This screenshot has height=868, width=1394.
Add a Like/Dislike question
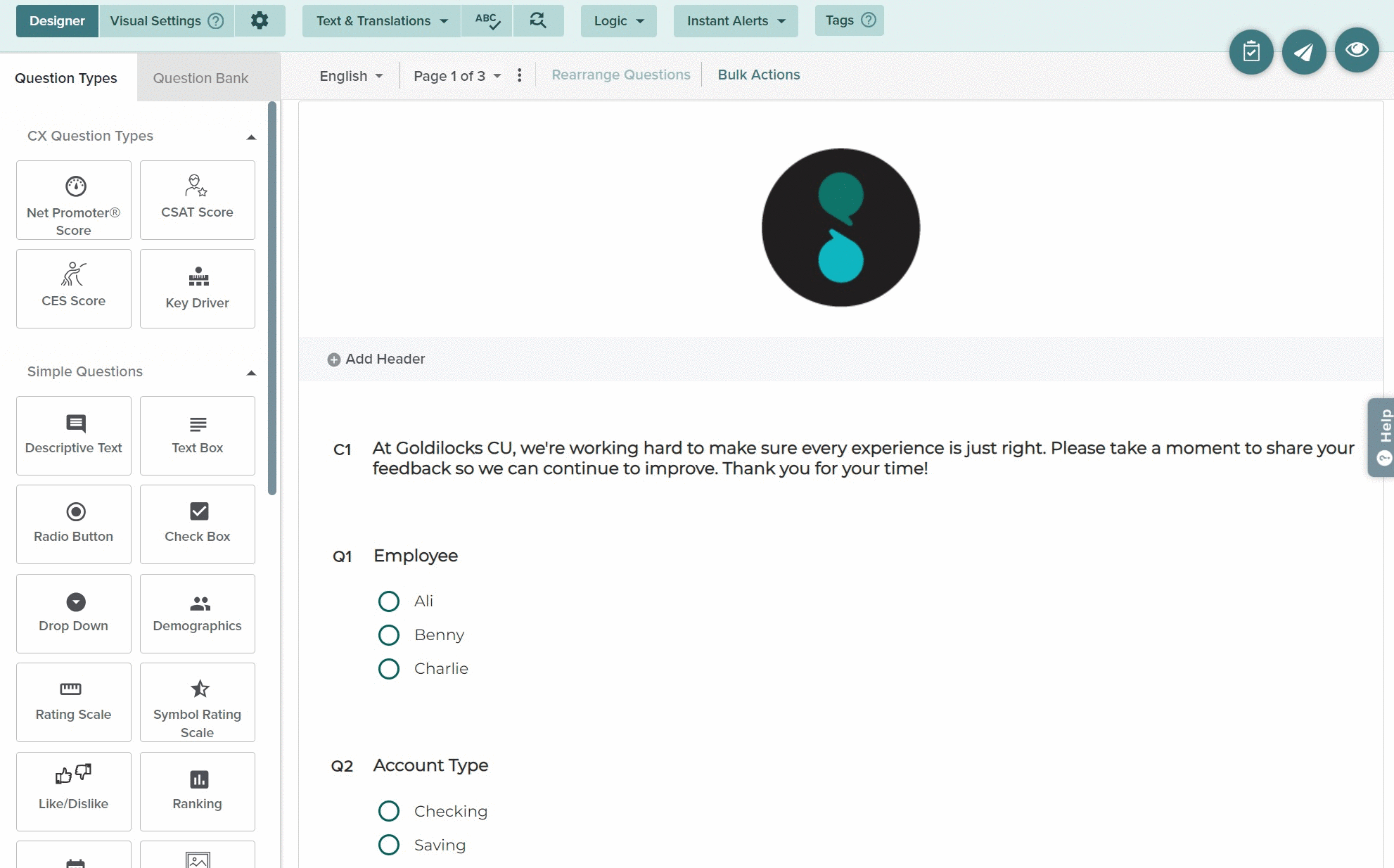click(74, 791)
